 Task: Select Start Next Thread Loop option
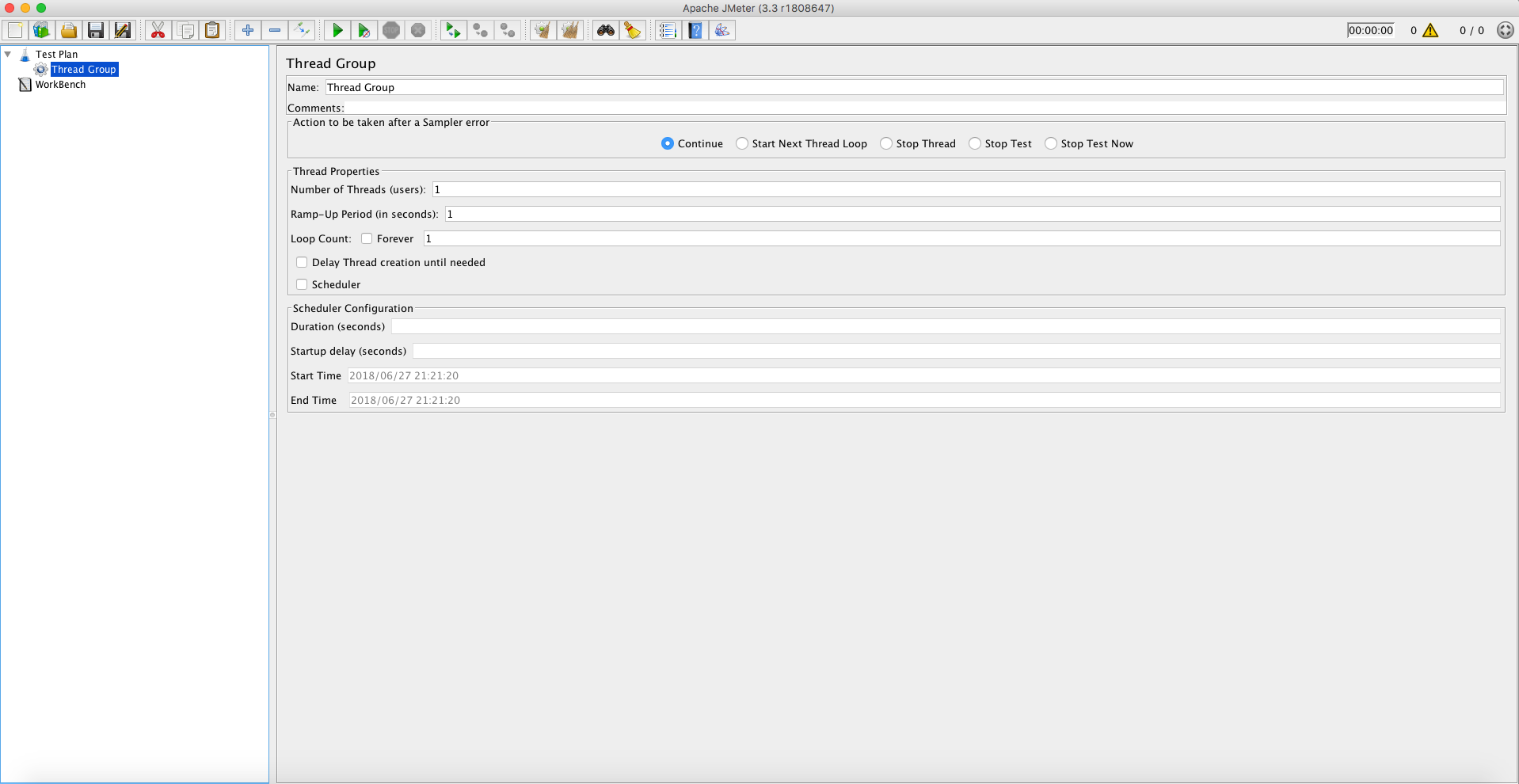click(x=742, y=143)
